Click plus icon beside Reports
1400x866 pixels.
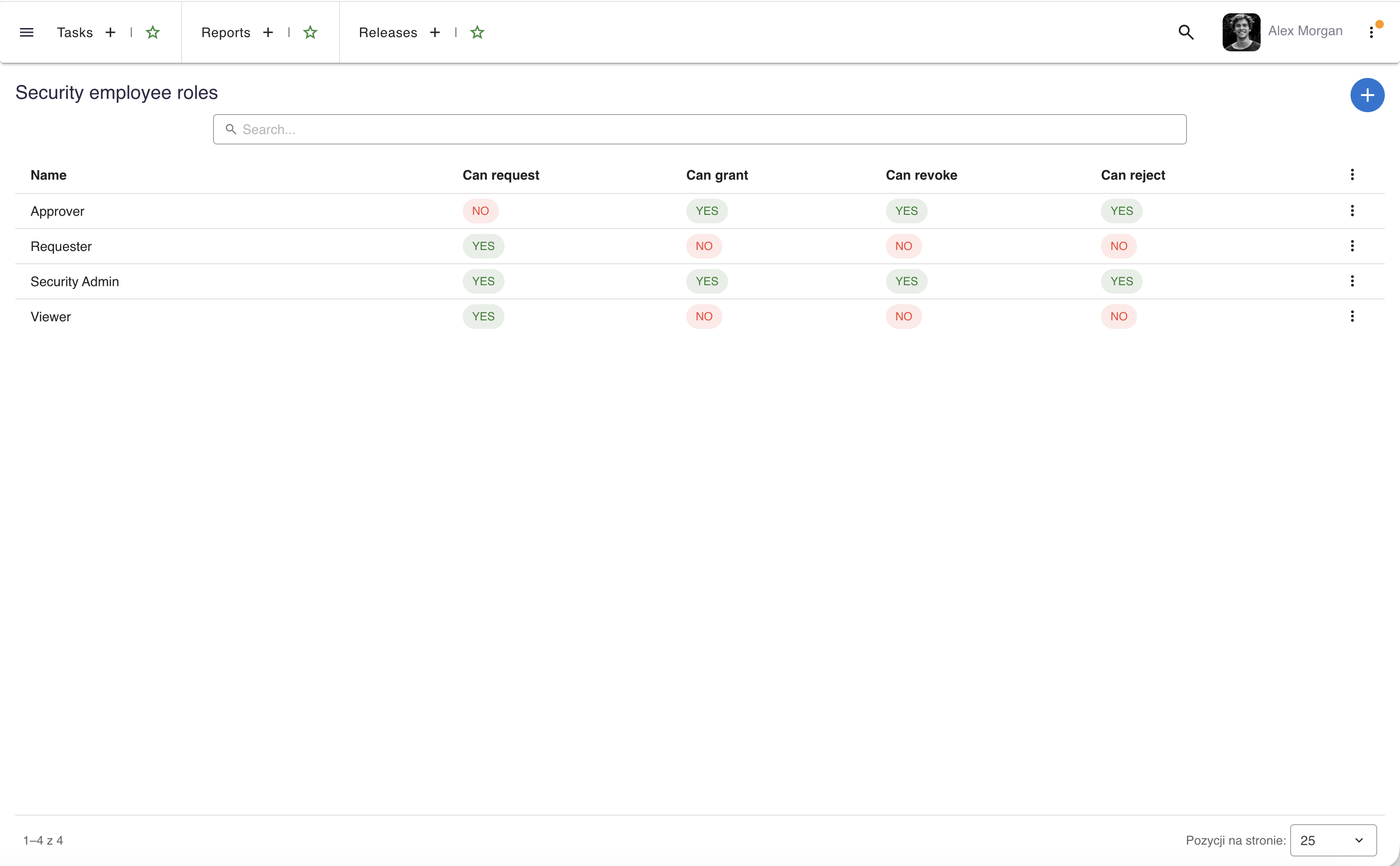click(x=268, y=32)
